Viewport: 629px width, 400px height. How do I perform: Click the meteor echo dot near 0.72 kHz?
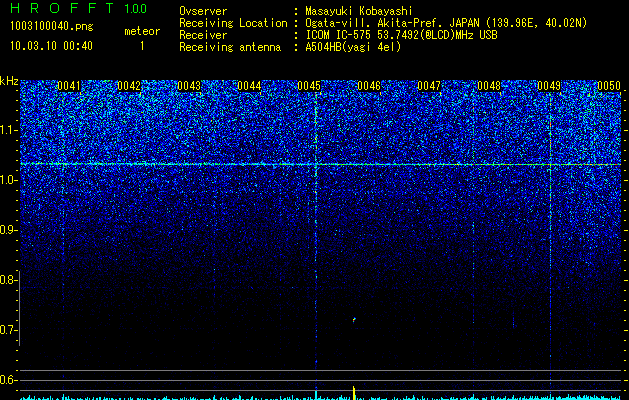(354, 320)
